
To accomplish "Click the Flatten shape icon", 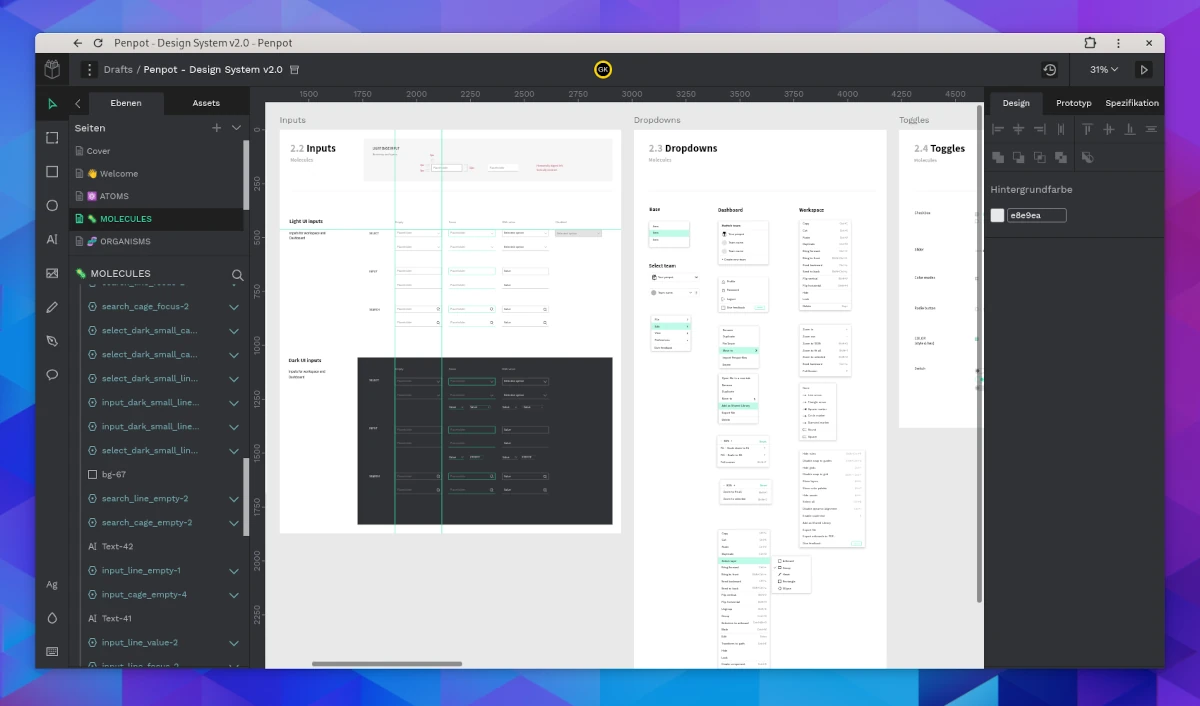I will (1087, 157).
